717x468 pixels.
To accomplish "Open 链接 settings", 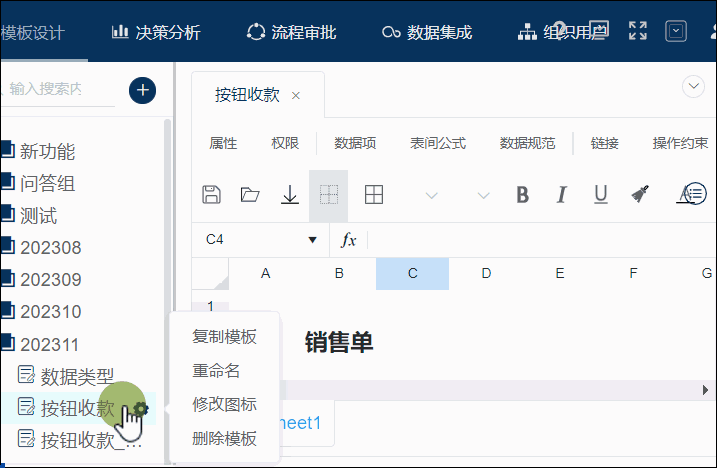I will (x=605, y=143).
